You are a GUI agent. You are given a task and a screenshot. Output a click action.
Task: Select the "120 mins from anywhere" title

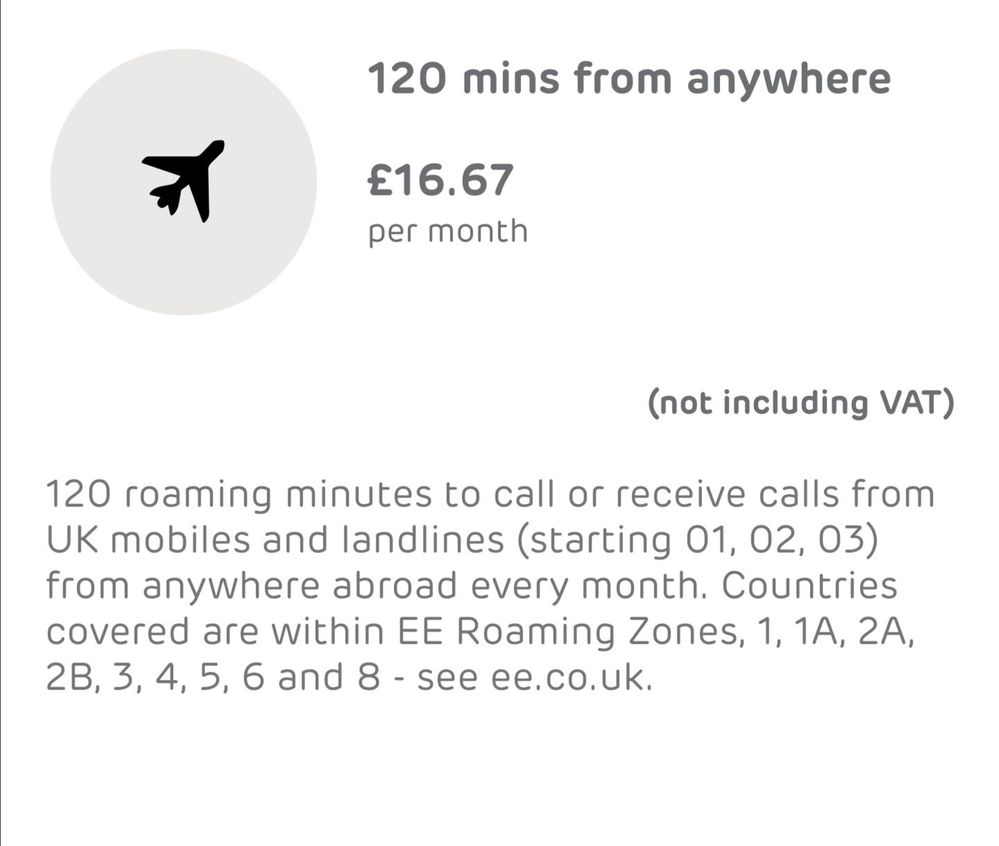629,79
